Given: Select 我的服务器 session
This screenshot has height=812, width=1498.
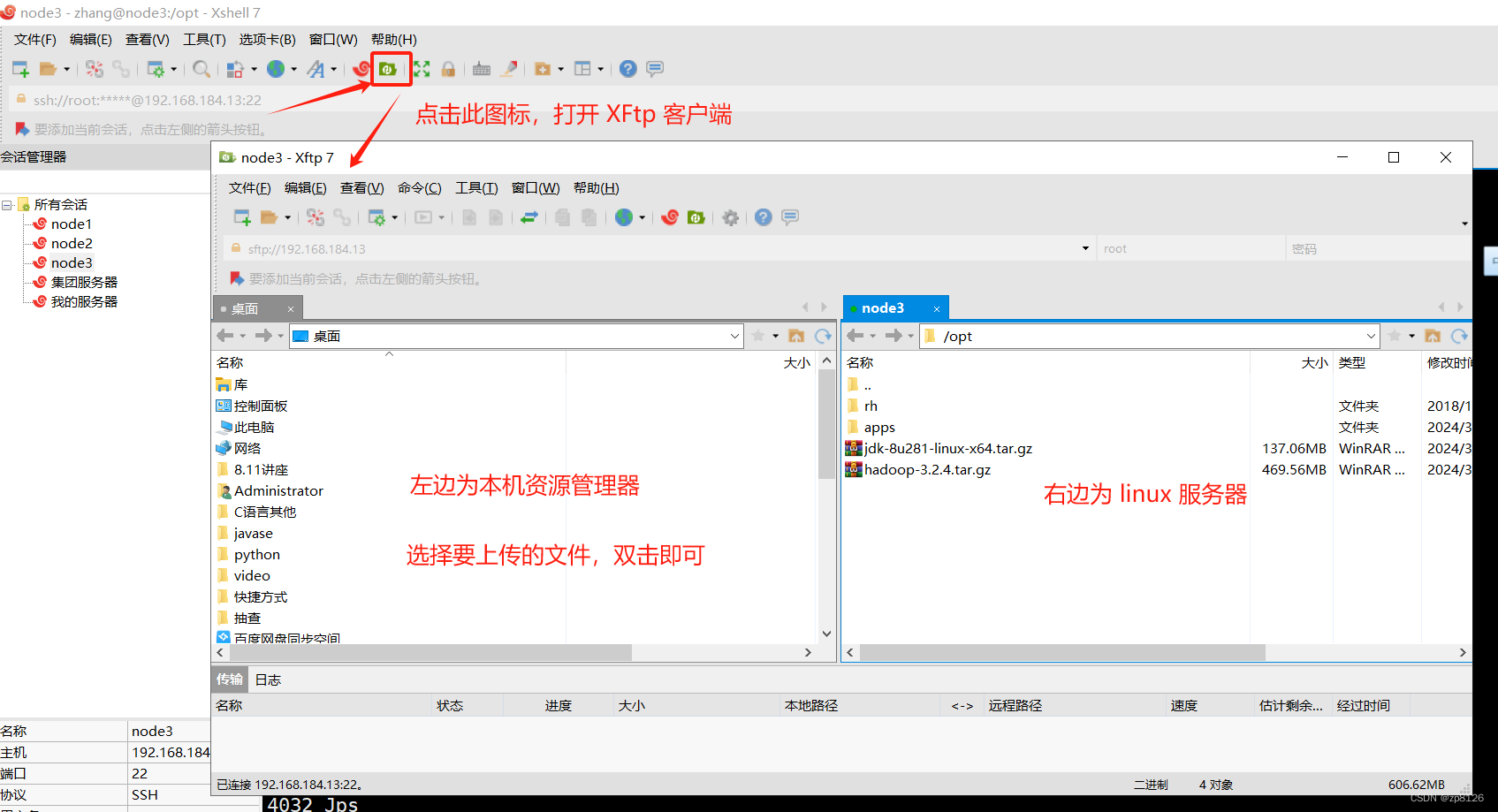Looking at the screenshot, I should pyautogui.click(x=84, y=302).
